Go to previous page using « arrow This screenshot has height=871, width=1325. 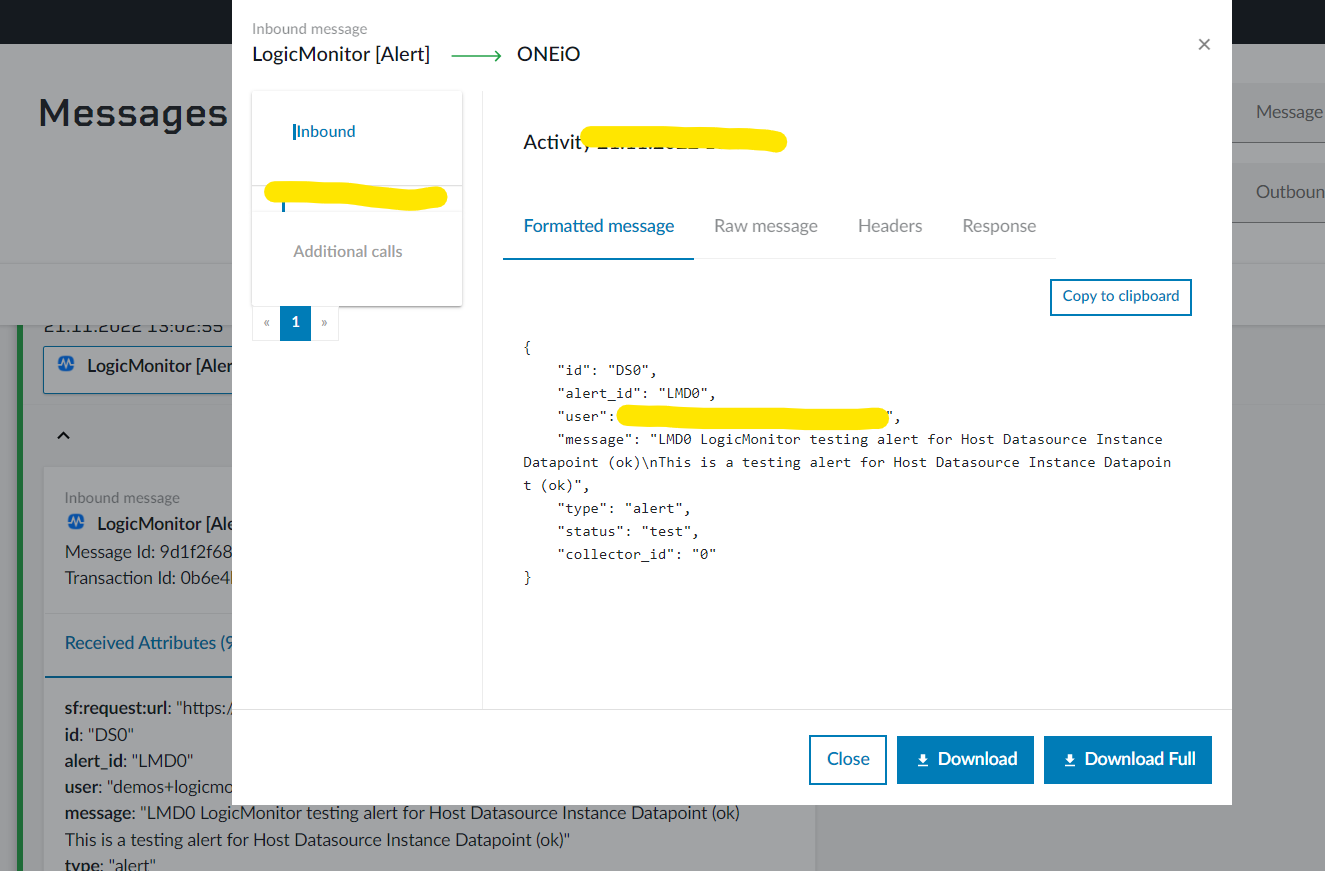(267, 323)
